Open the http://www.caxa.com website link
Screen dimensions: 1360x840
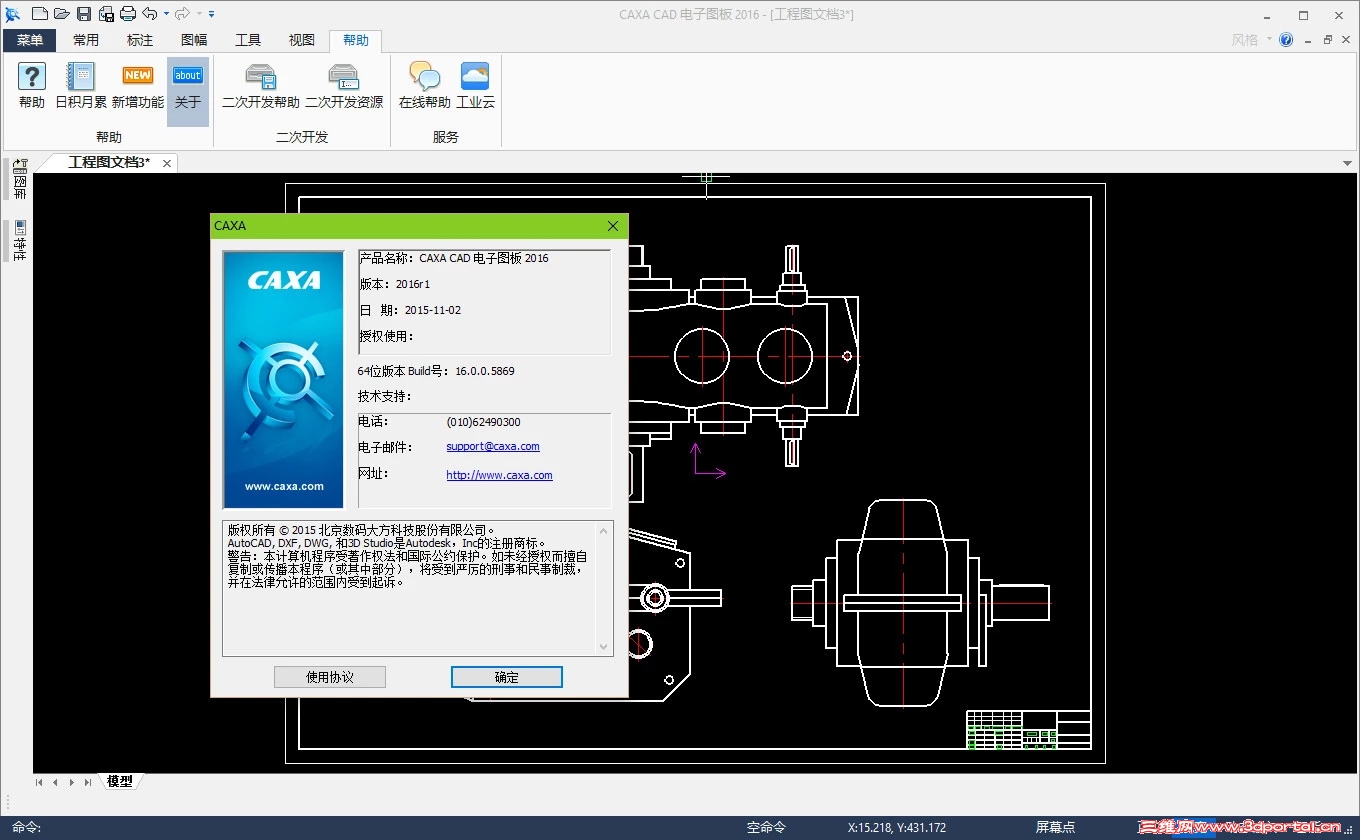(499, 476)
